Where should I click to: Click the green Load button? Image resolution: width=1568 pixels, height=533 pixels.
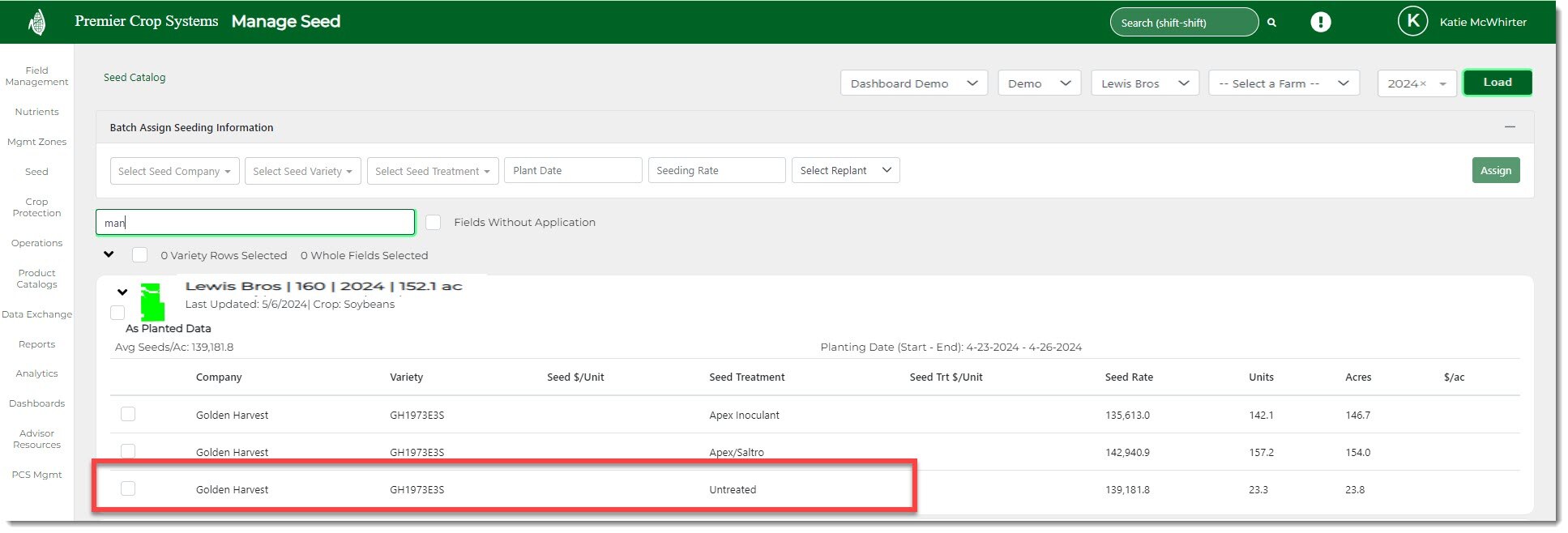pyautogui.click(x=1497, y=83)
